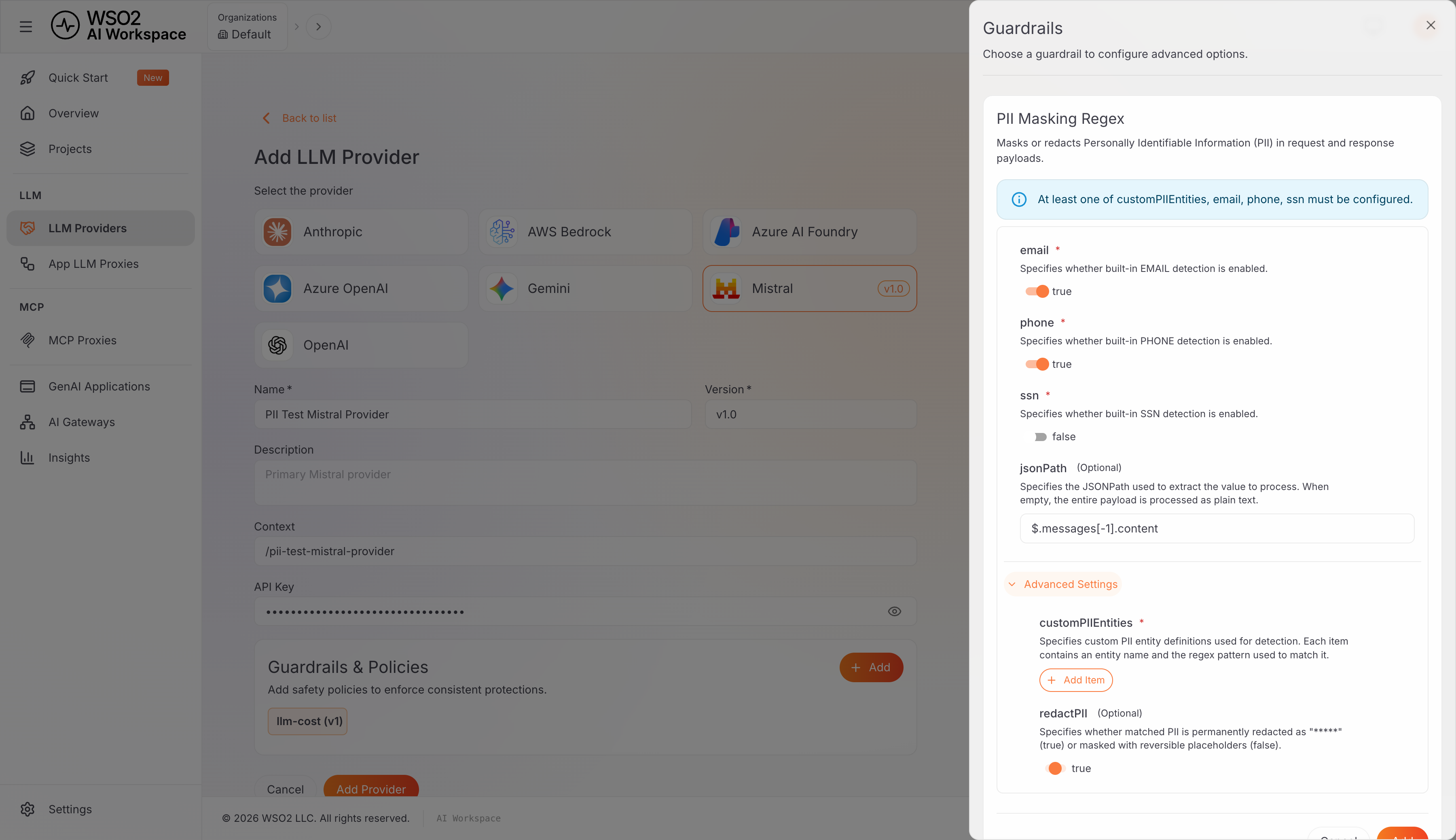The width and height of the screenshot is (1456, 840).
Task: Open the hamburger menu icon
Action: tap(25, 27)
